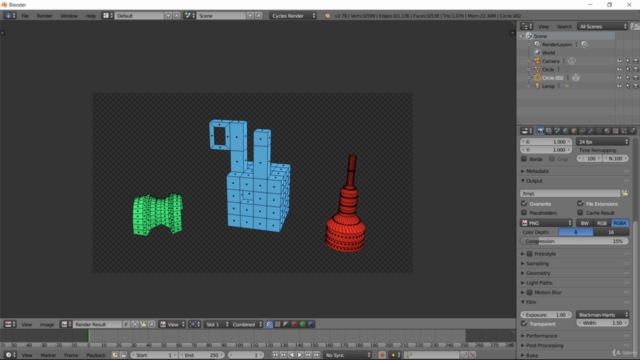Enable the Motion Blur checkbox
This screenshot has width=640, height=360.
(529, 292)
